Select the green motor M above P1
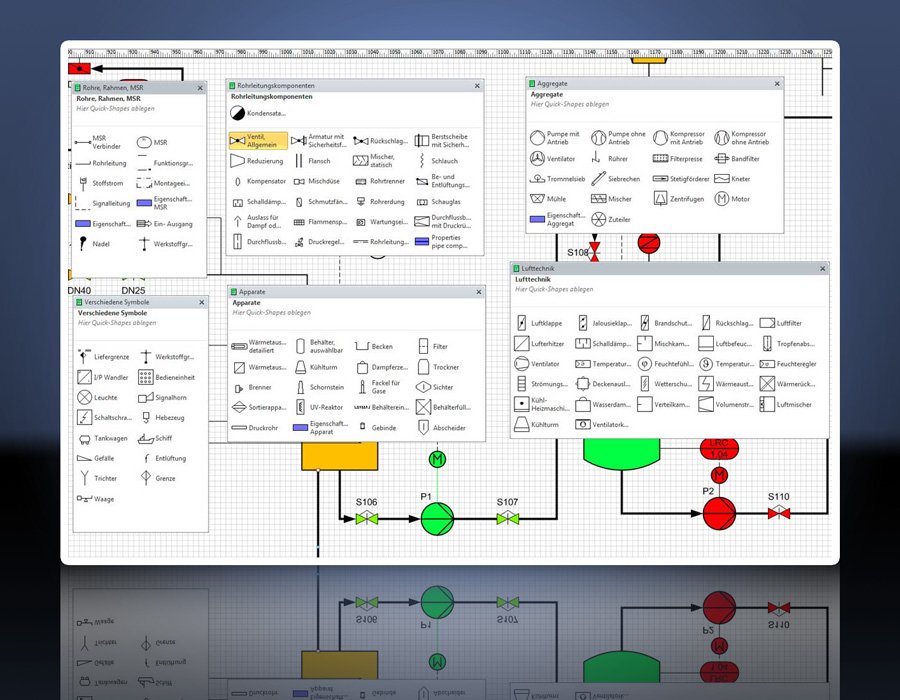Screen dimensions: 900x700 pos(437,459)
